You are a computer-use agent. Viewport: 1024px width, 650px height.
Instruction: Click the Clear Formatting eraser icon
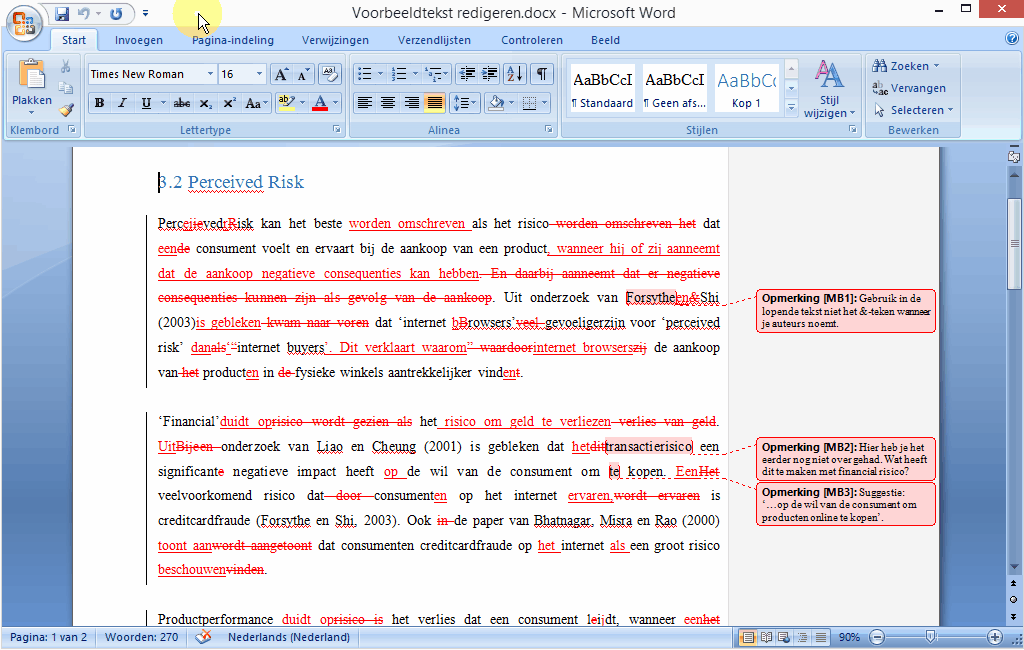coord(330,74)
